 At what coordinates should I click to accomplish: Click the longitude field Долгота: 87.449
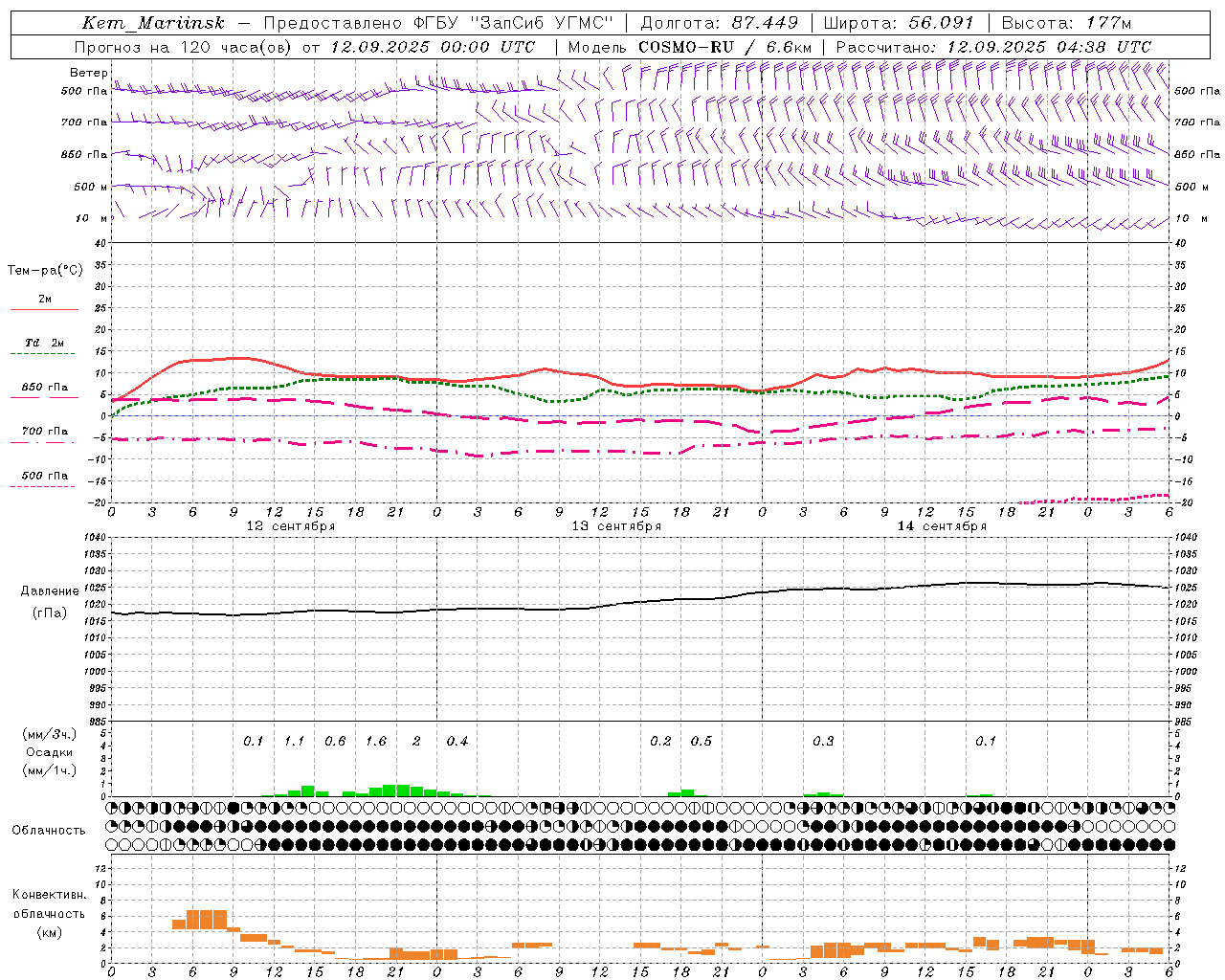tap(720, 23)
